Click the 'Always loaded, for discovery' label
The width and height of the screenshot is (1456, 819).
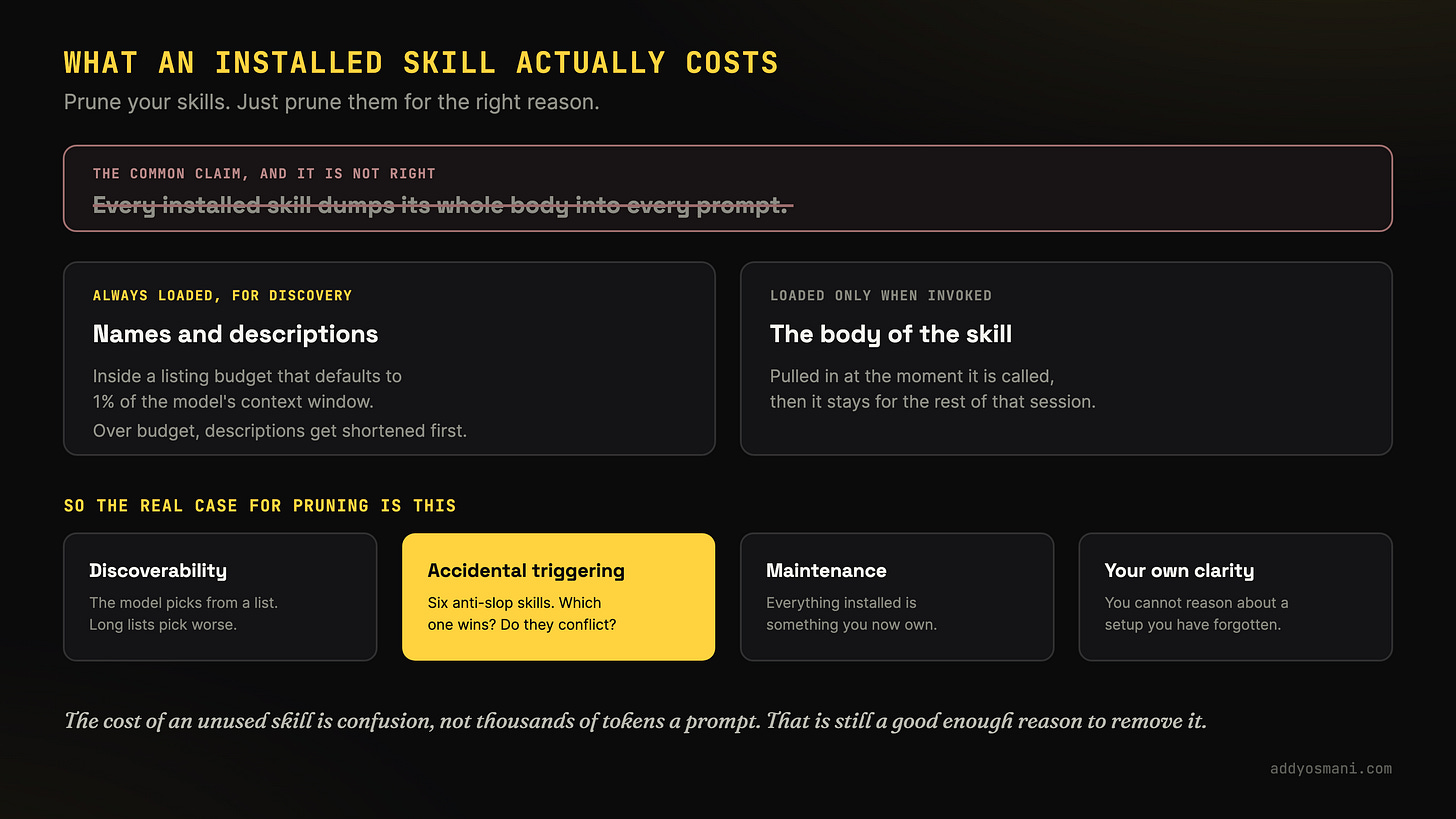coord(222,296)
